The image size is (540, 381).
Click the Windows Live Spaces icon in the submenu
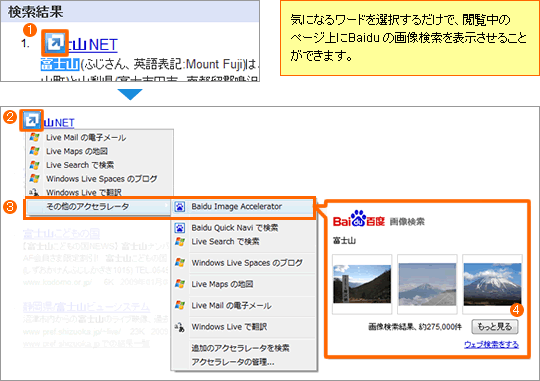179,262
